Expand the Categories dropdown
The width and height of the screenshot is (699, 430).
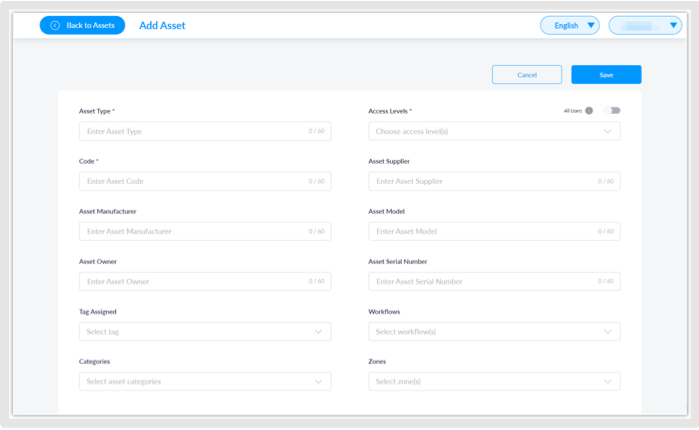click(204, 381)
